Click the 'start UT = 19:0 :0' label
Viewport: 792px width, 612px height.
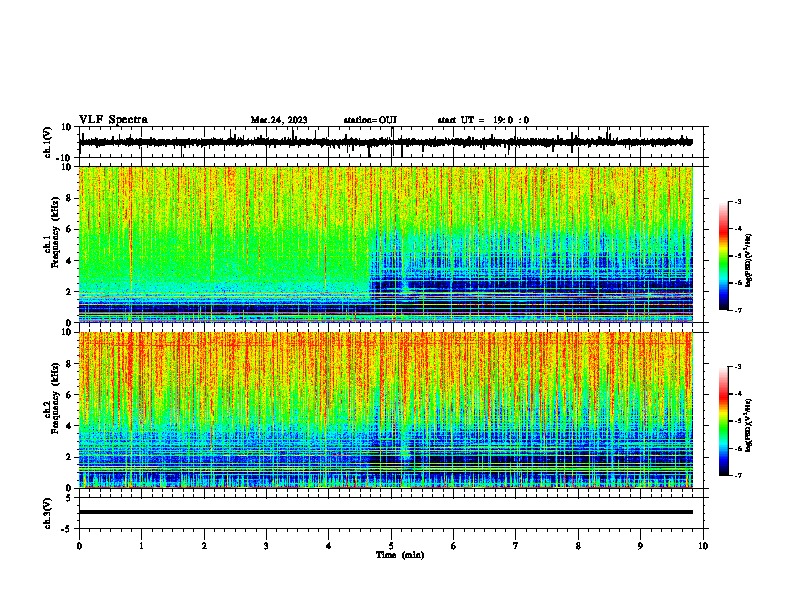[x=483, y=120]
